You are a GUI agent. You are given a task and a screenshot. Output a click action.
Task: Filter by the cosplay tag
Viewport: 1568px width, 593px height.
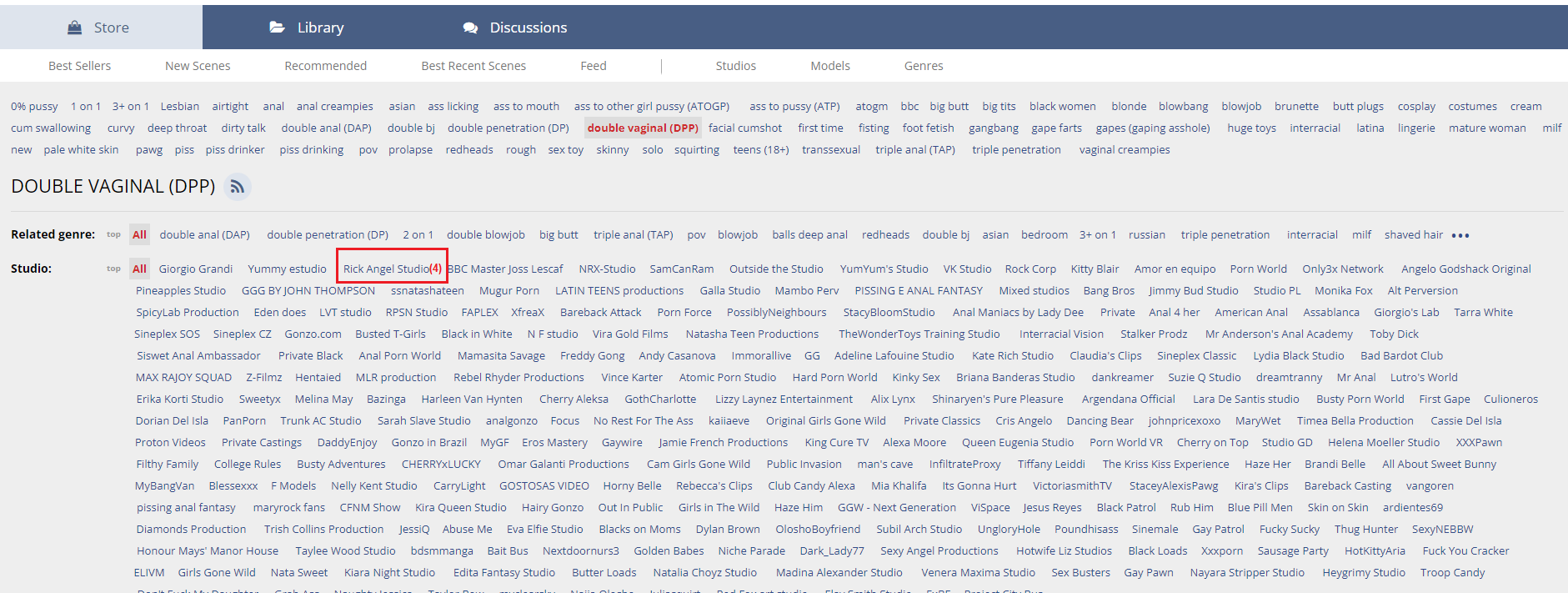coord(1416,107)
